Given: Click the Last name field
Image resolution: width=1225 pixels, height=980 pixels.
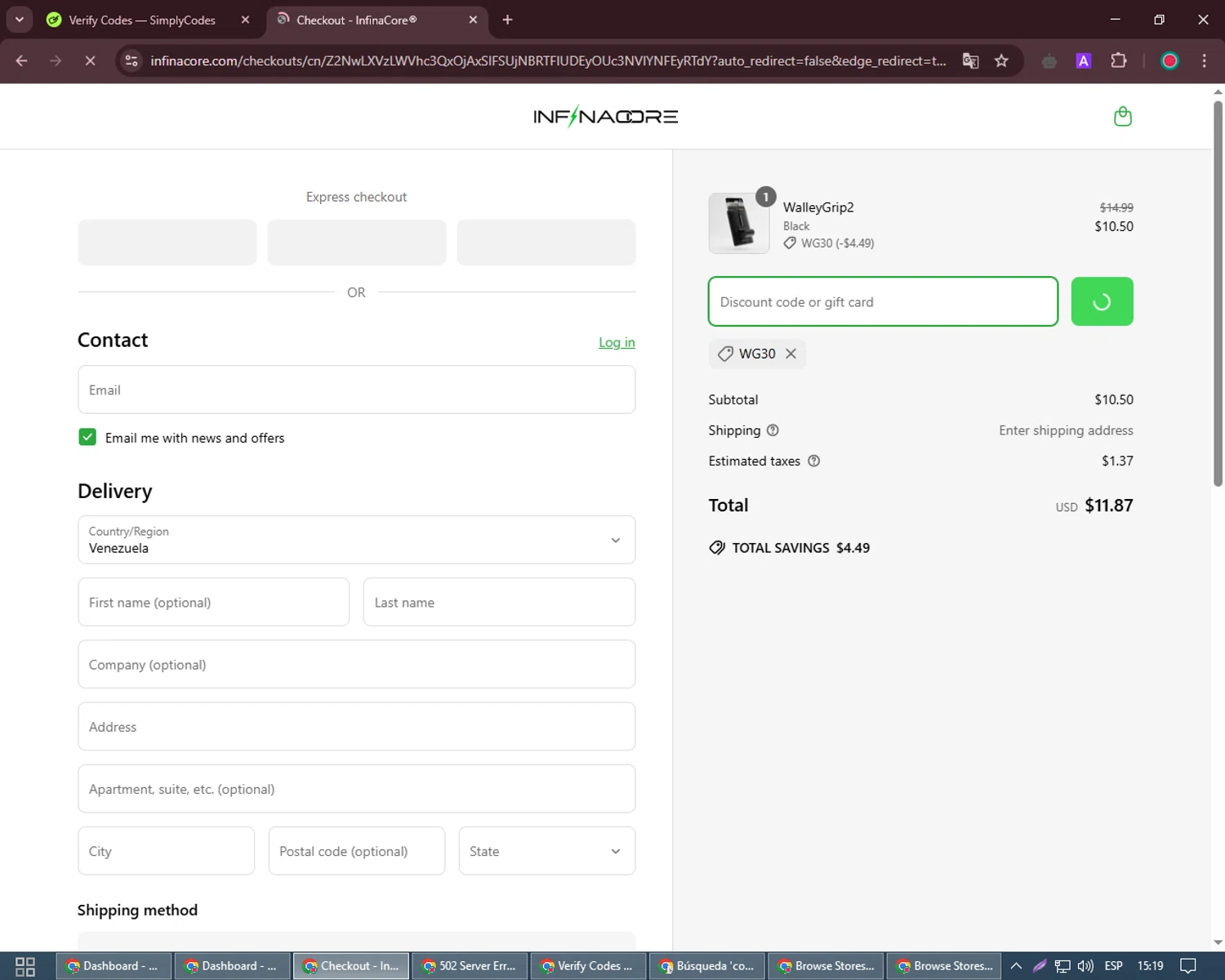Looking at the screenshot, I should click(x=499, y=602).
